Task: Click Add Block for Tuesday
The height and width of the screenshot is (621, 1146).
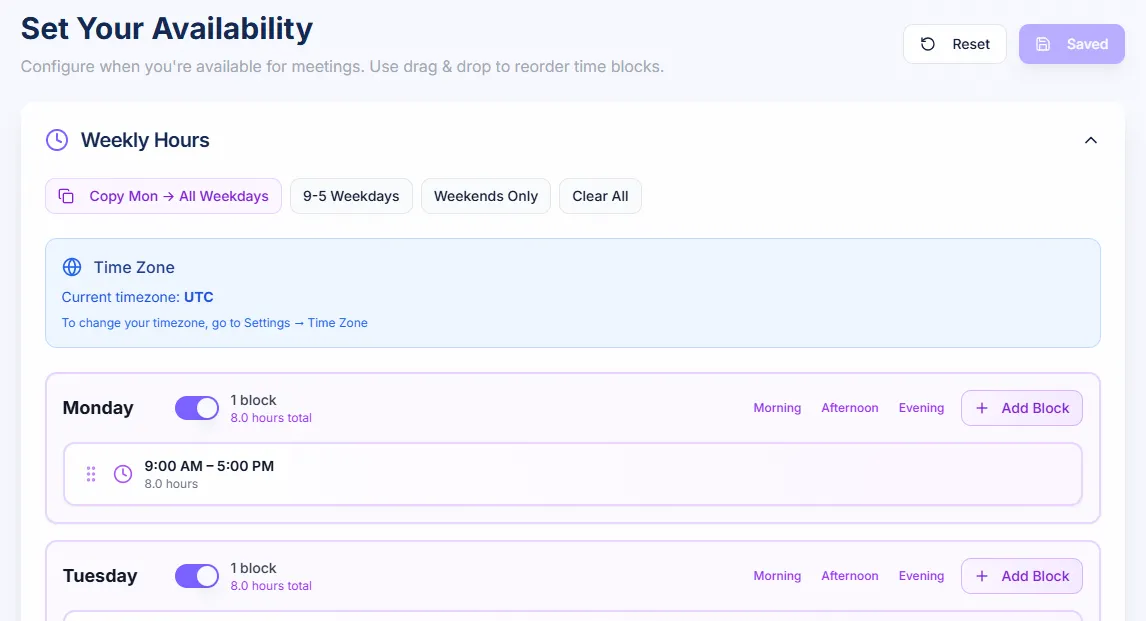Action: click(x=1022, y=576)
